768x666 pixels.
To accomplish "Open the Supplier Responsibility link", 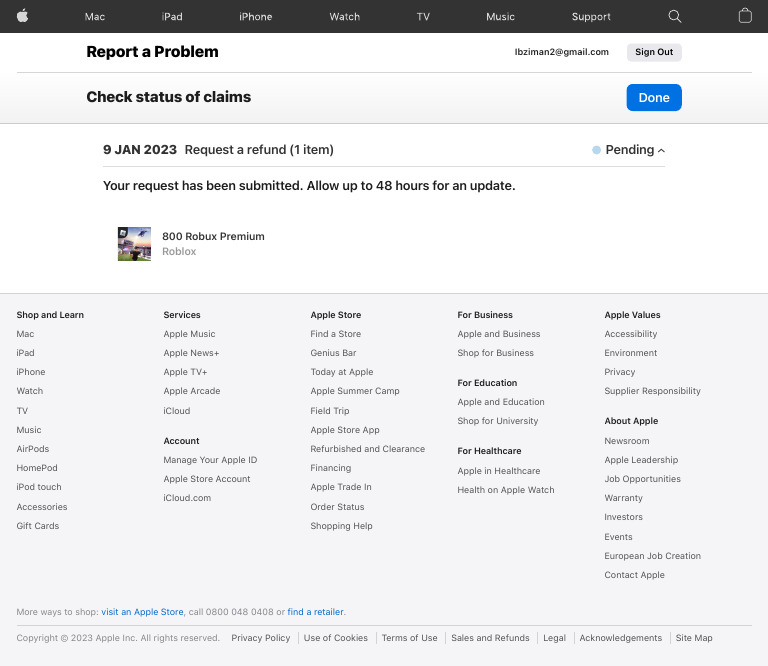I will [x=652, y=391].
